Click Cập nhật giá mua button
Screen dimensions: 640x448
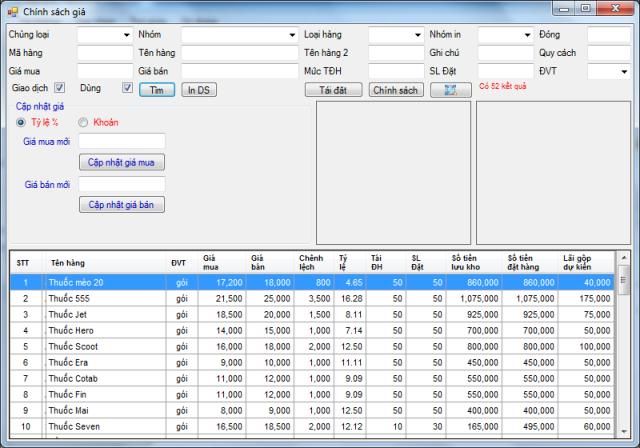pos(122,162)
